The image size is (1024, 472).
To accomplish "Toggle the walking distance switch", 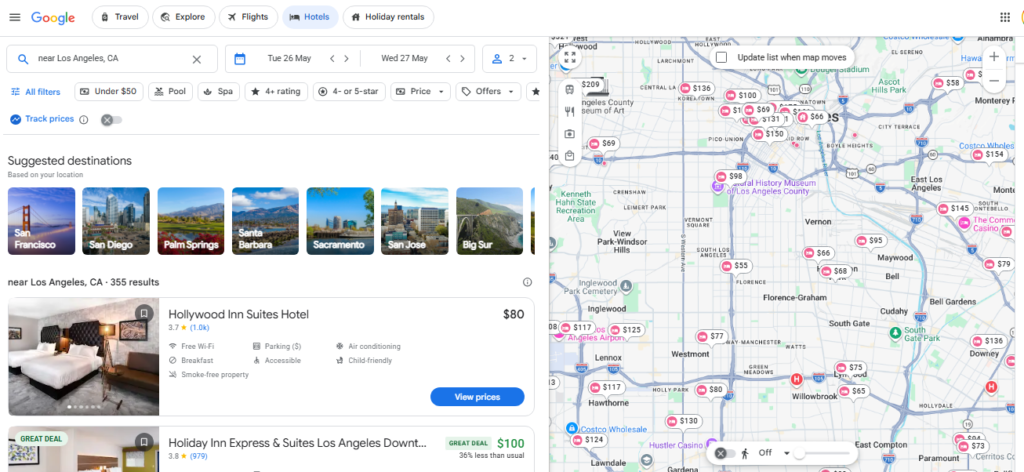I will coord(724,453).
